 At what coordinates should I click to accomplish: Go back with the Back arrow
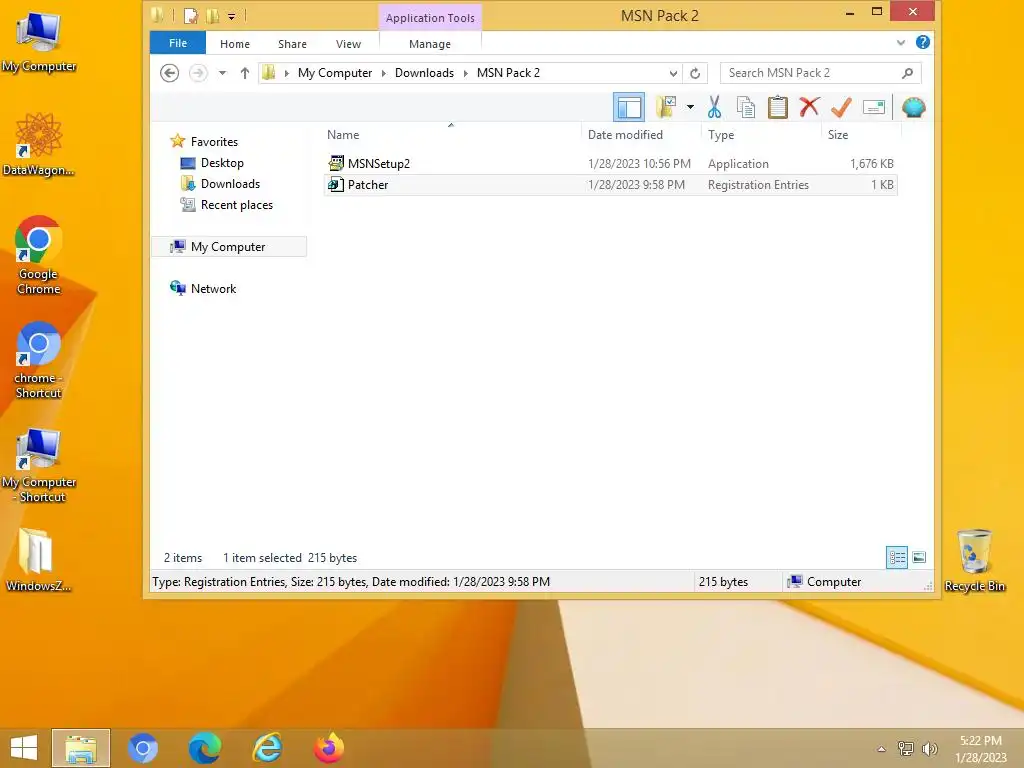tap(169, 72)
